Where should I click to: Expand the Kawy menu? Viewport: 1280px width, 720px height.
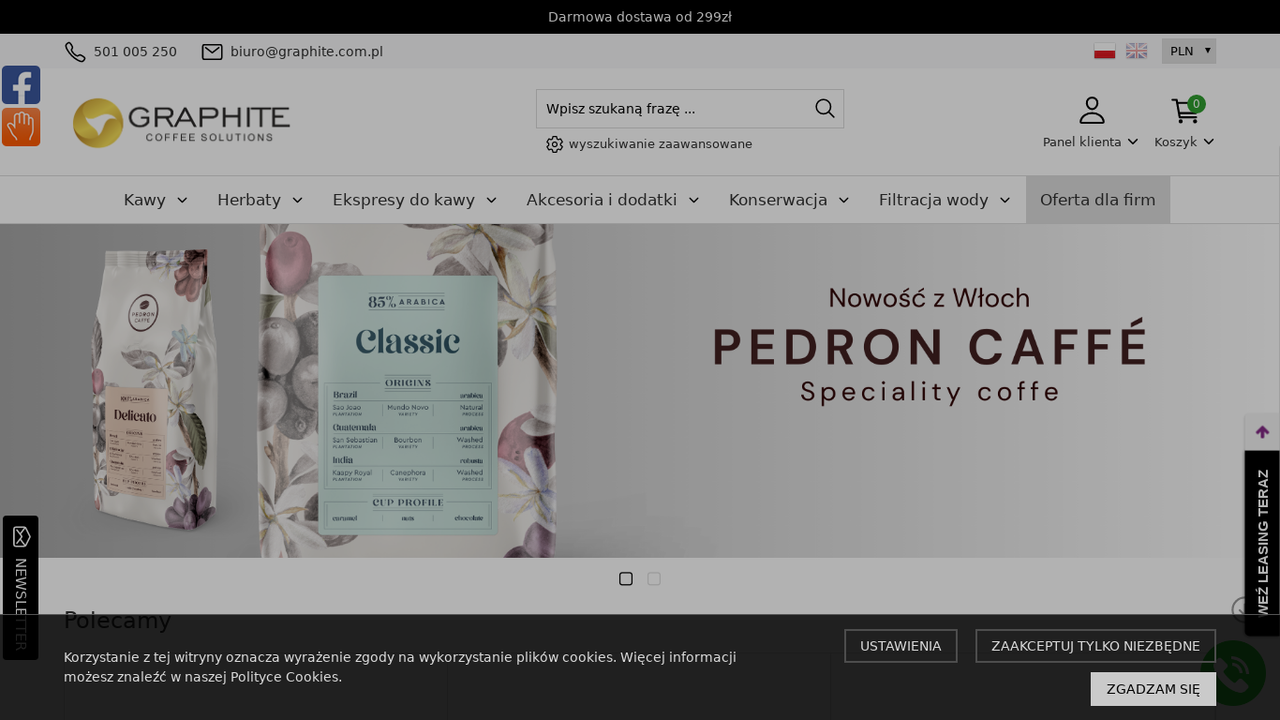155,200
